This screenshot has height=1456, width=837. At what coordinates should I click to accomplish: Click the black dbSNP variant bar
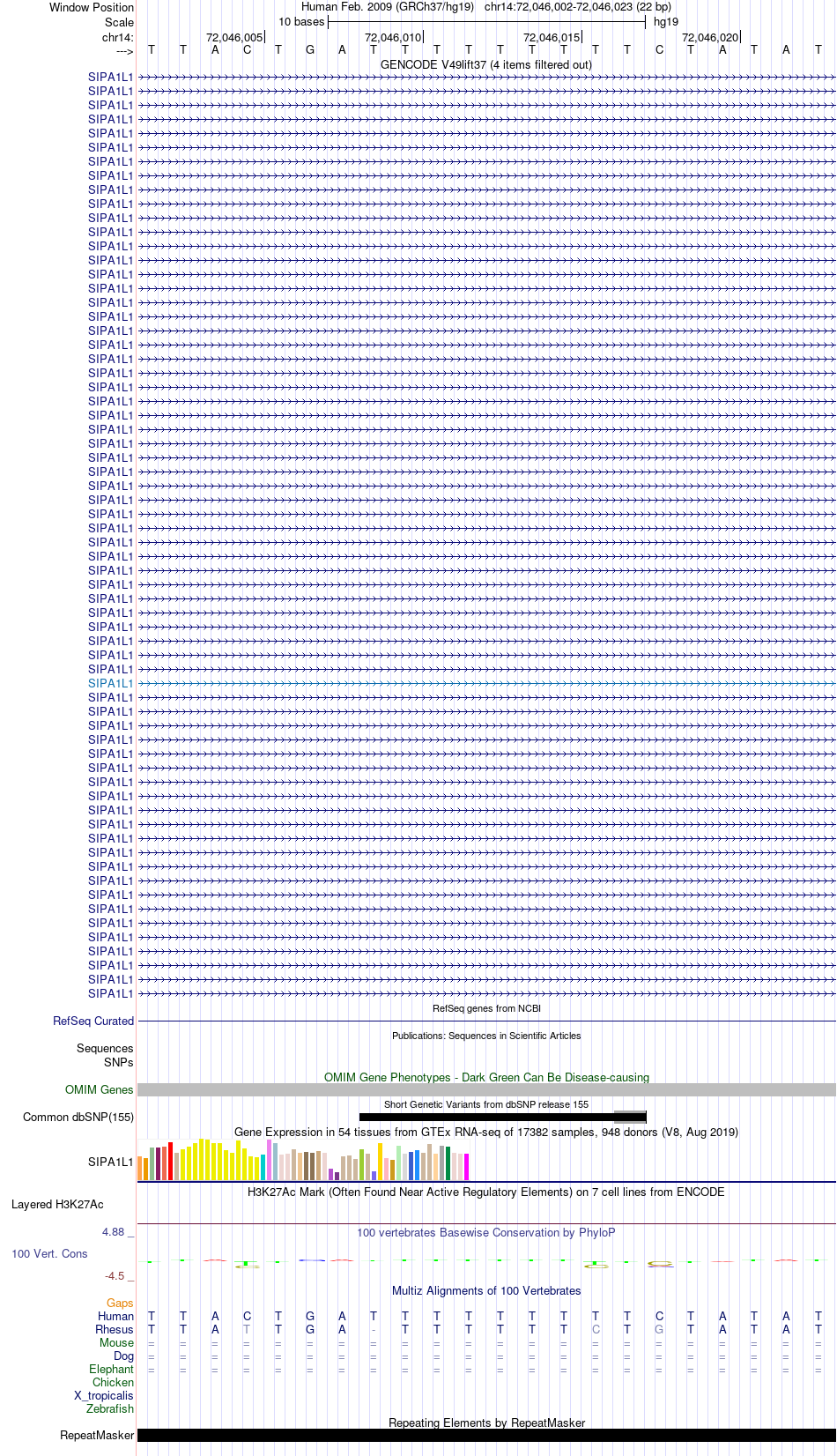tap(503, 1117)
